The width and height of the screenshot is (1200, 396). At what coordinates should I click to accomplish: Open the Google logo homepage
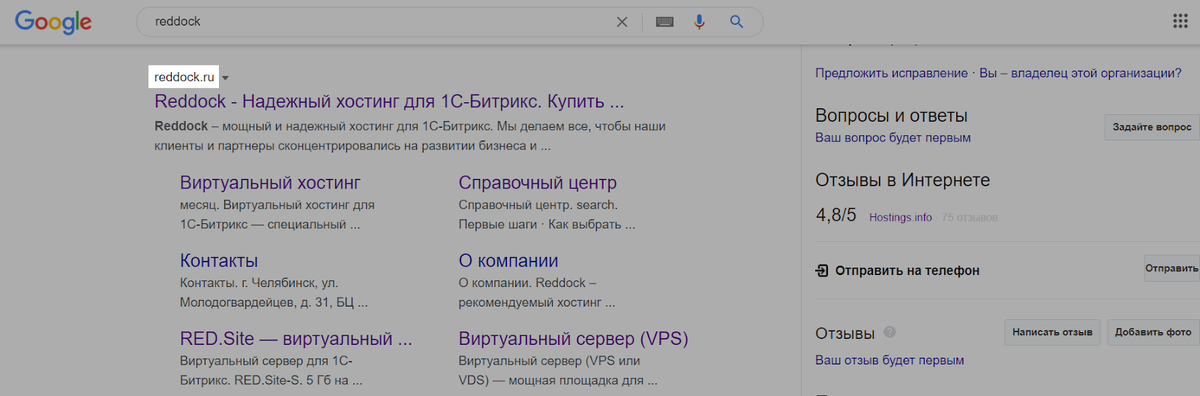[53, 22]
